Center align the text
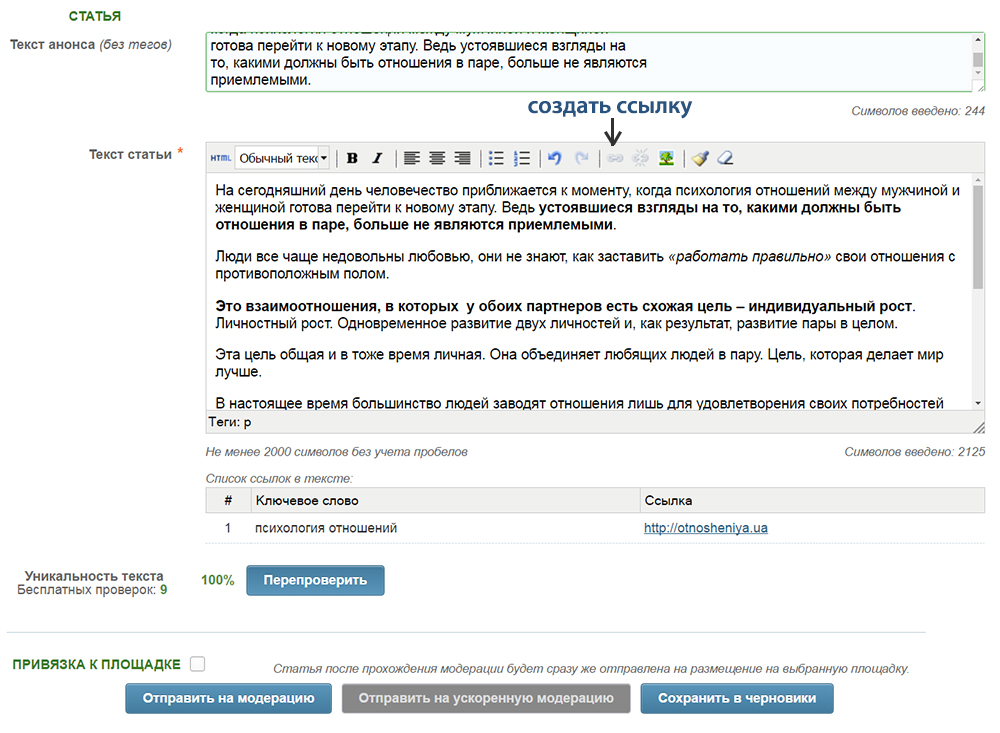This screenshot has height=733, width=1000. tap(437, 158)
